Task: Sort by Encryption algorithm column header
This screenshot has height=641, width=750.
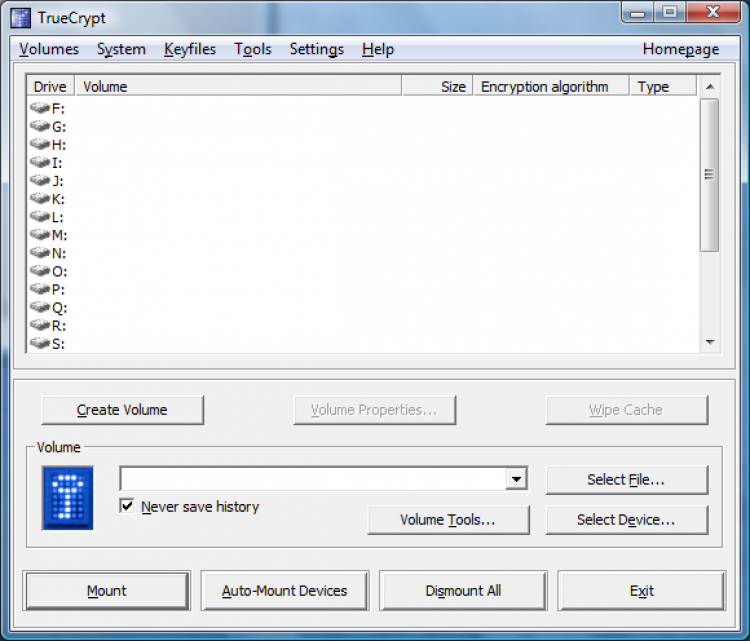Action: click(x=551, y=87)
